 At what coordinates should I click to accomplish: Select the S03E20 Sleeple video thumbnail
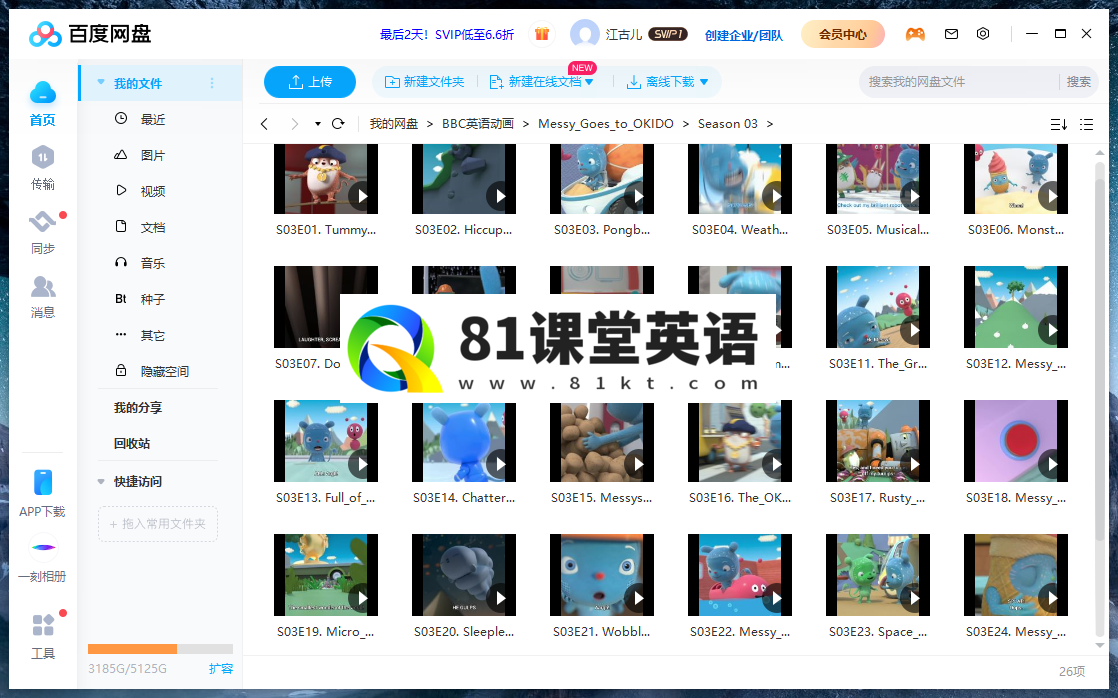[x=463, y=575]
